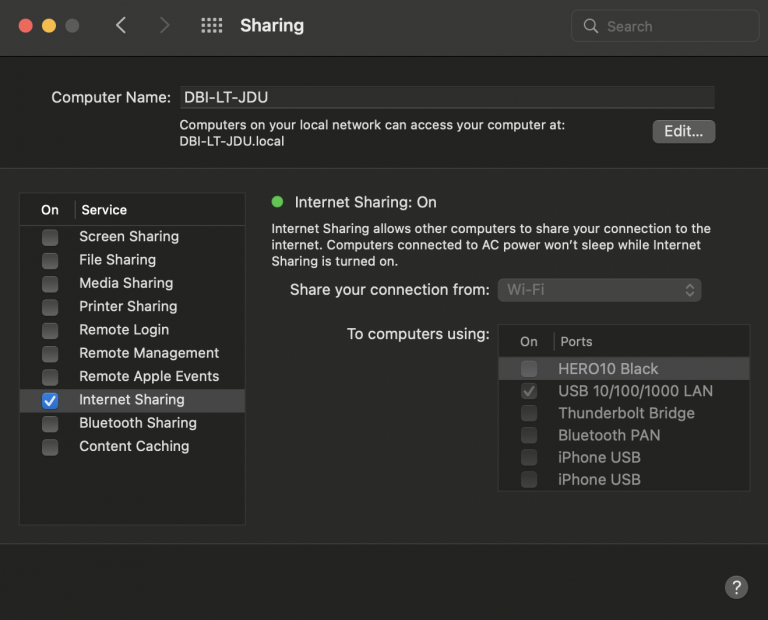Click the green Internet Sharing status indicator
The image size is (768, 620).
tap(278, 202)
